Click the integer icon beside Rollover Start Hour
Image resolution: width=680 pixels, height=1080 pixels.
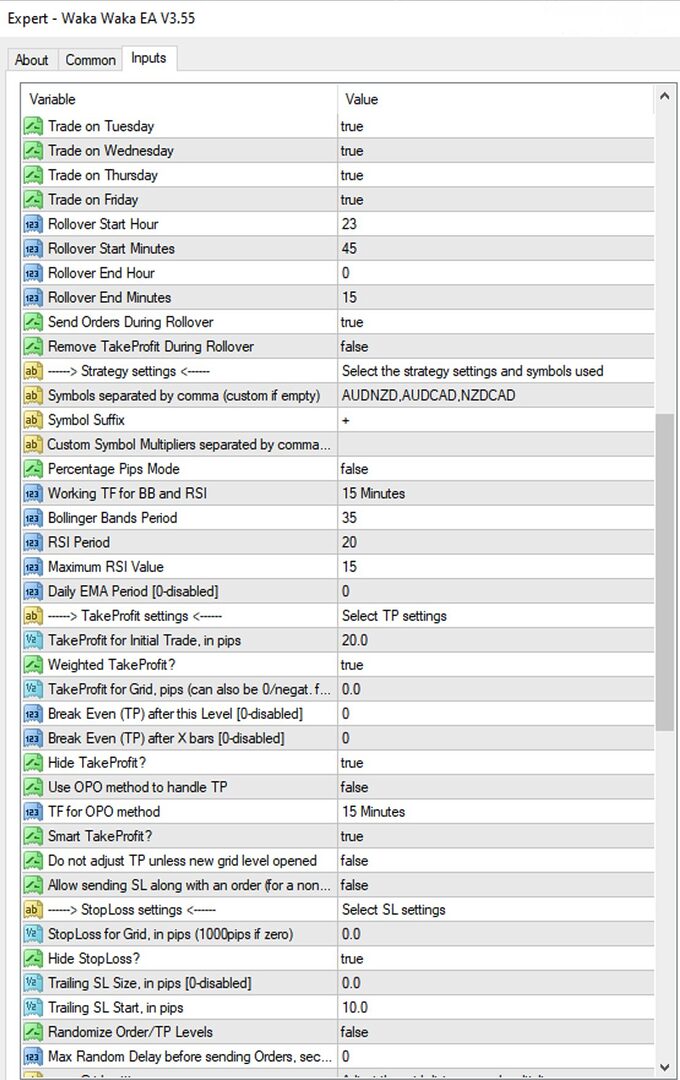(x=33, y=224)
